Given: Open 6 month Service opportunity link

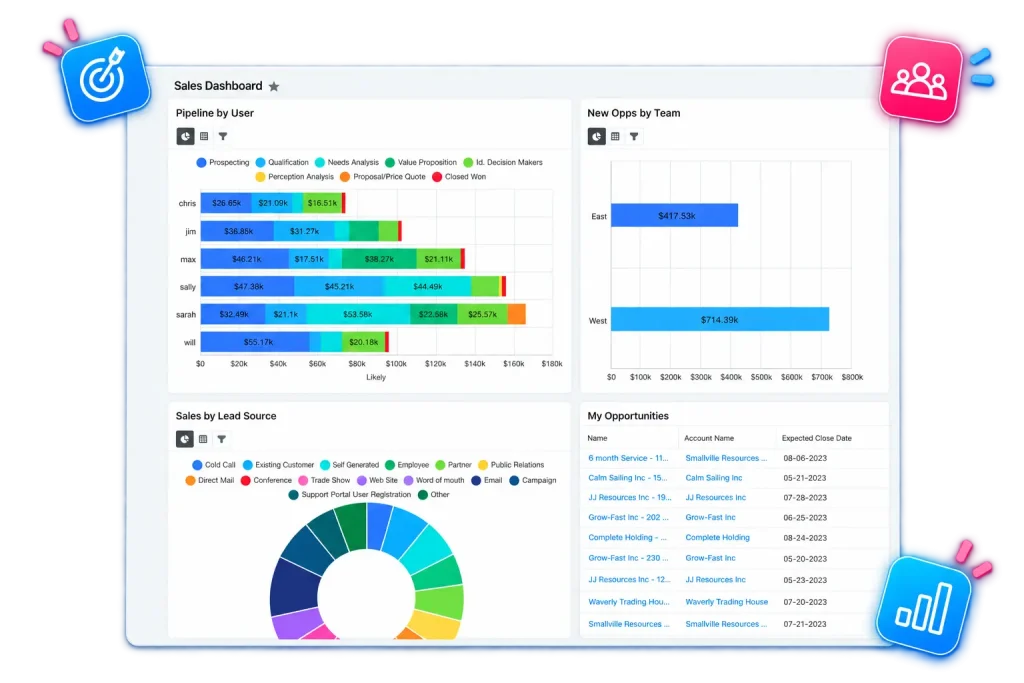Looking at the screenshot, I should click(628, 458).
